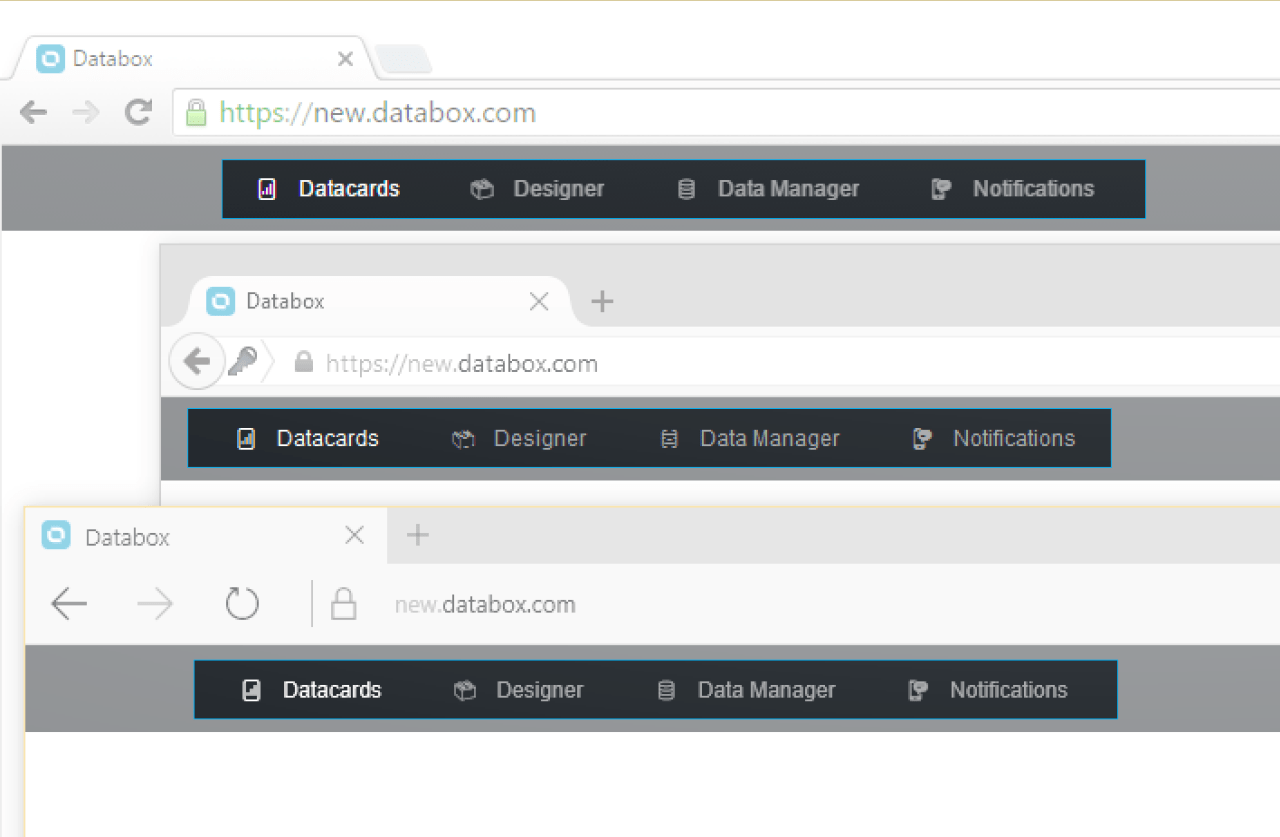Click the Data Manager icon in Firefox window
Viewport: 1280px width, 837px height.
(670, 439)
